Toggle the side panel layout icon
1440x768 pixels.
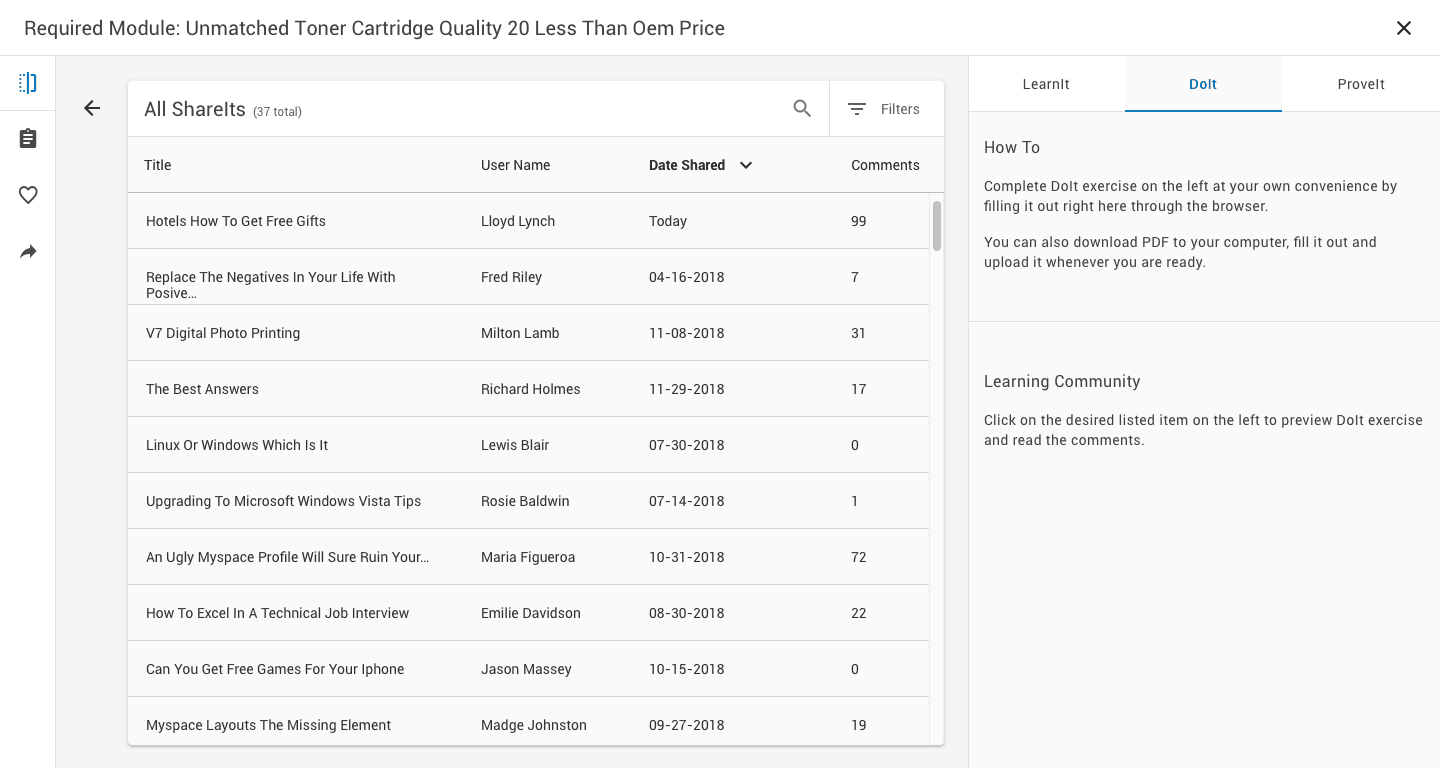(x=28, y=83)
